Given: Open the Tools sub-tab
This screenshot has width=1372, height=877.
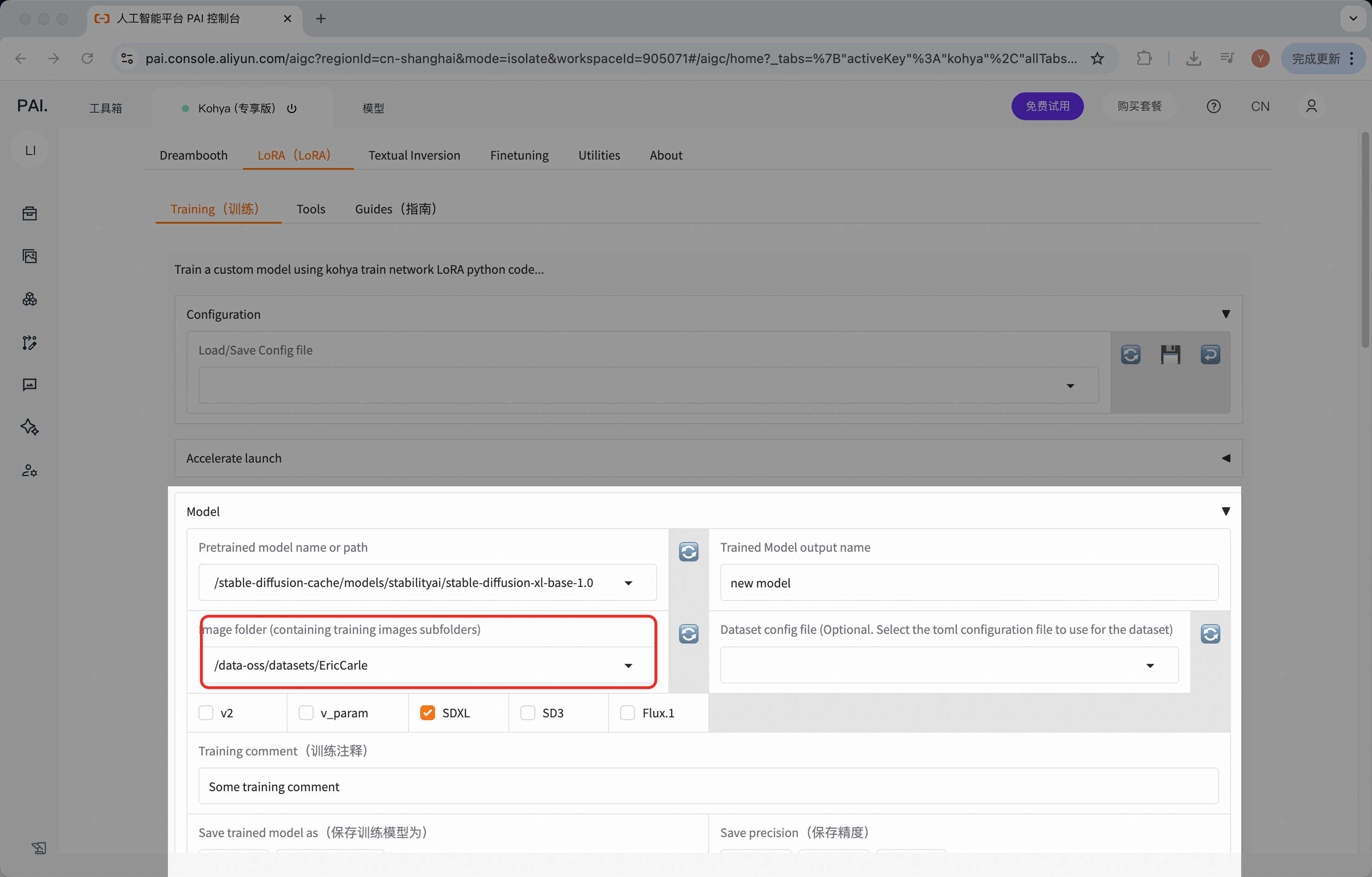Looking at the screenshot, I should tap(310, 209).
